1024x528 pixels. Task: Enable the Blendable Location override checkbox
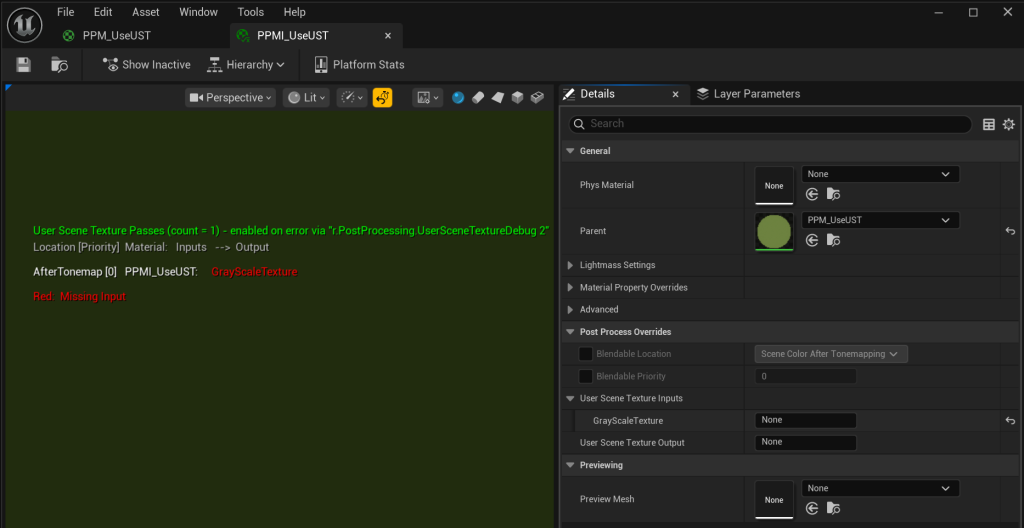pos(586,354)
